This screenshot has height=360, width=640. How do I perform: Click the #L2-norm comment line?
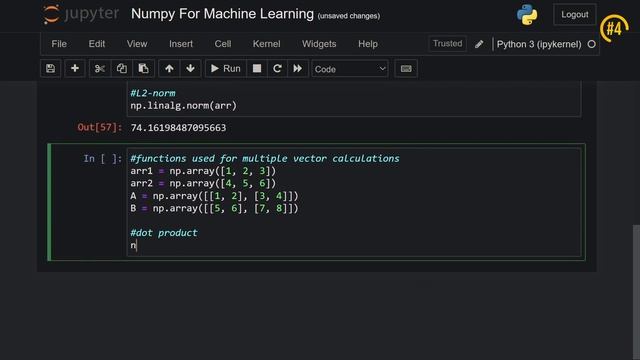click(153, 93)
